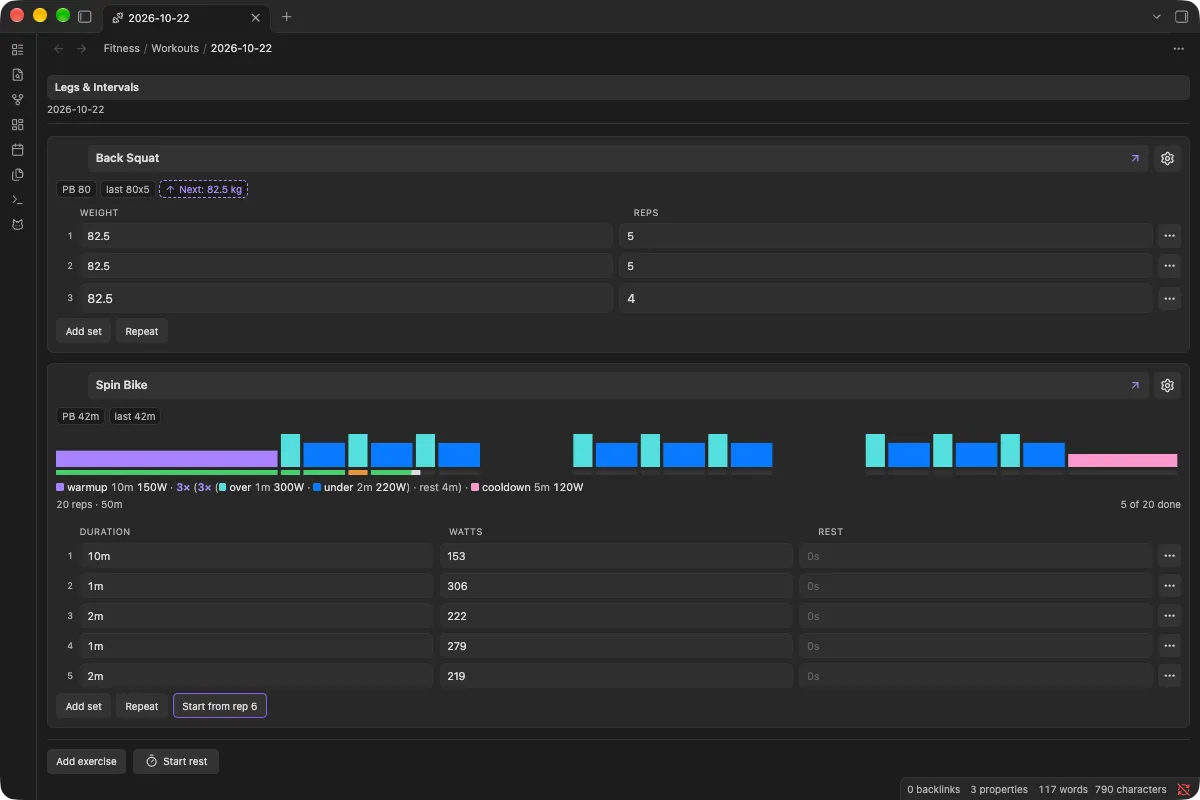Click Repeat under Spin Bike
1200x800 pixels.
coord(142,706)
